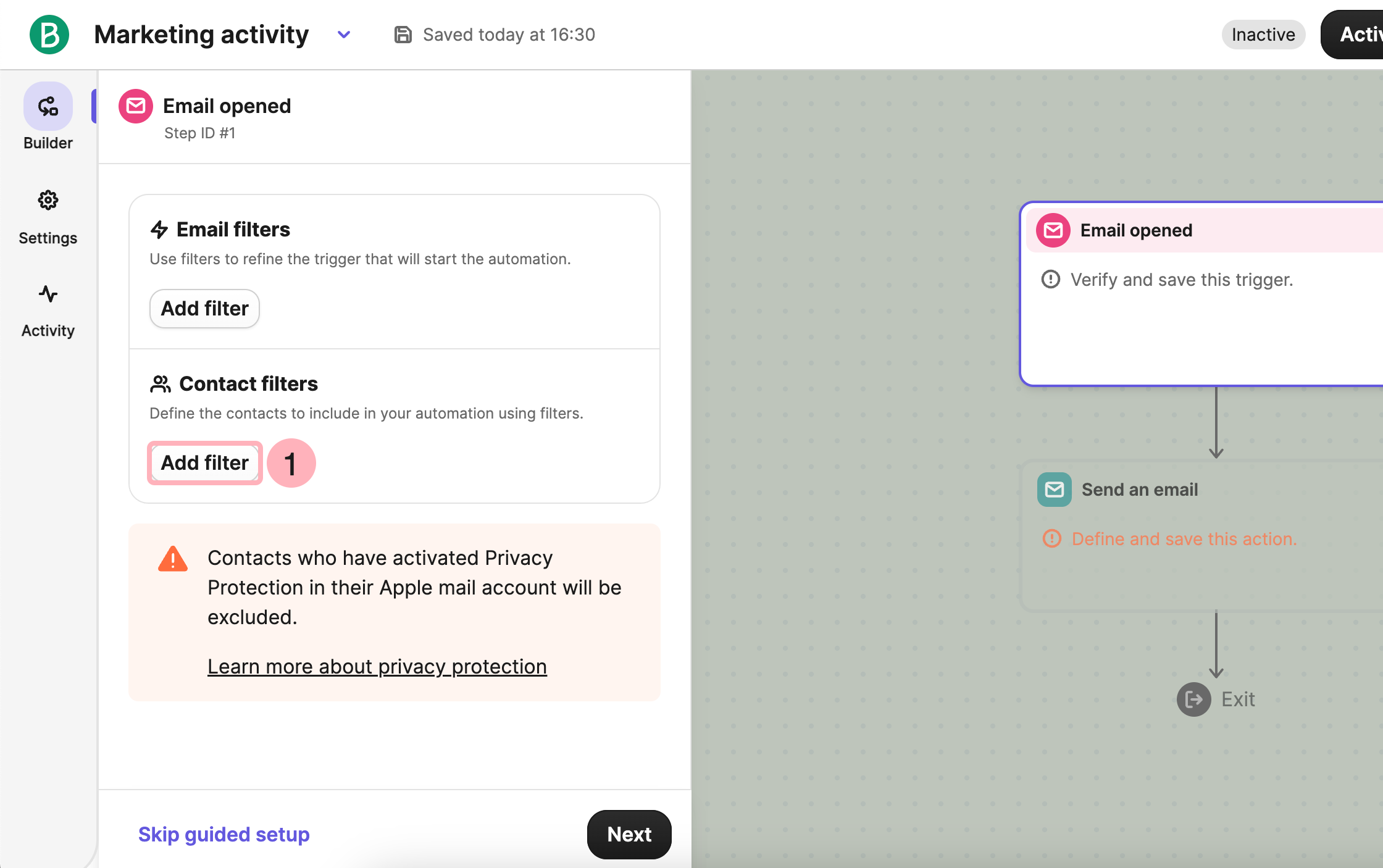Click the lightning bolt Email filters icon
This screenshot has width=1383, height=868.
click(159, 230)
